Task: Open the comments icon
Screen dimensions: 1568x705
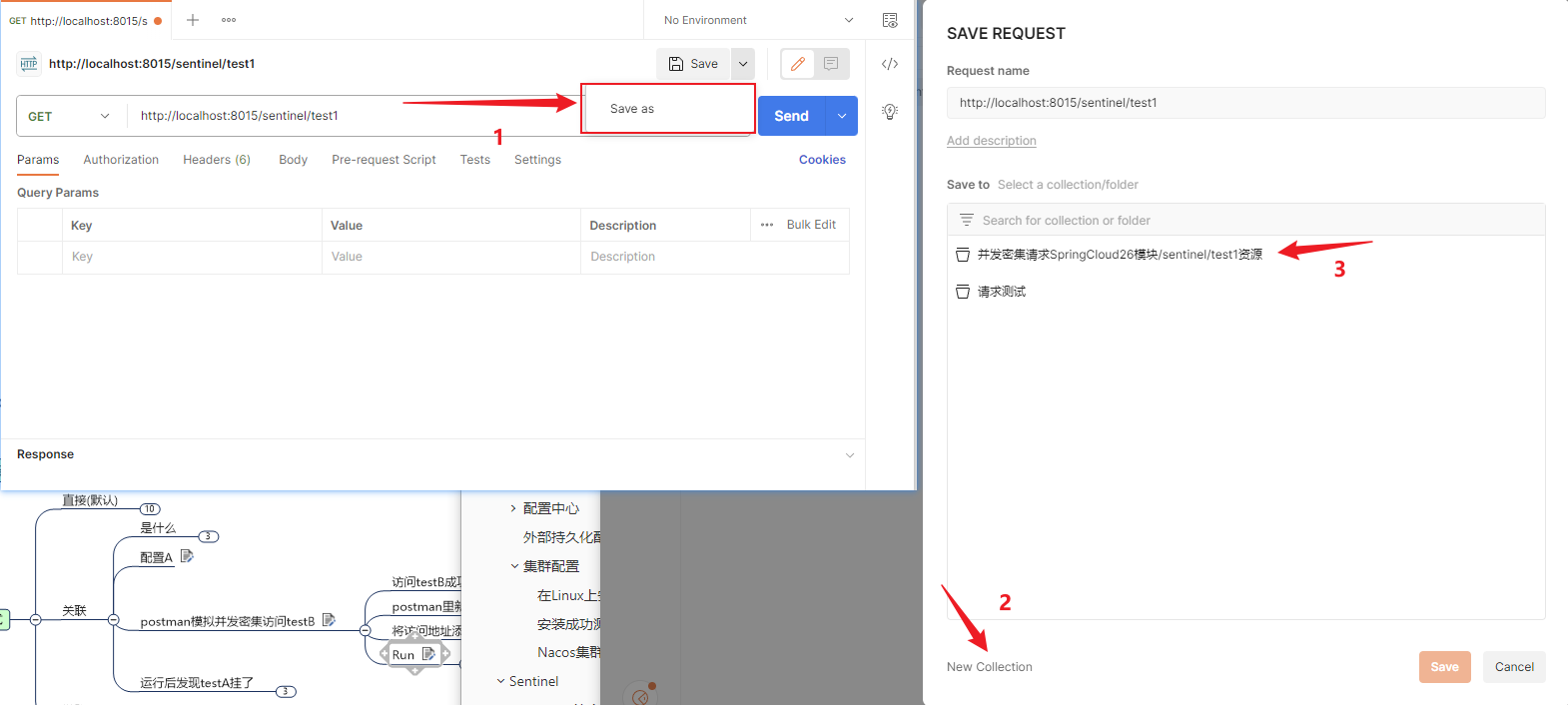Action: click(x=831, y=64)
